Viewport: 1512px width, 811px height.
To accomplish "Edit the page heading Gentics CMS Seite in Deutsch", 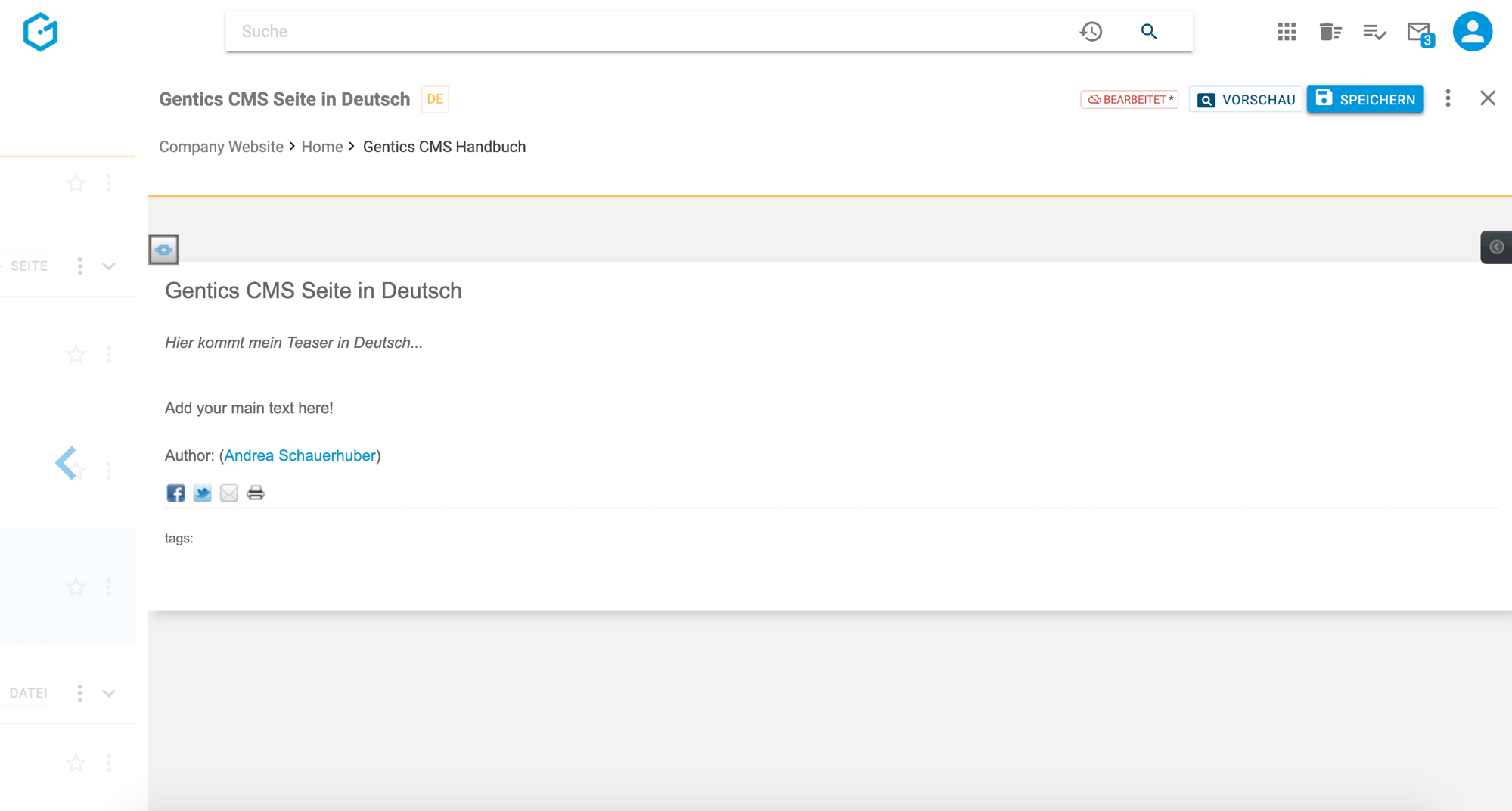I will (313, 291).
